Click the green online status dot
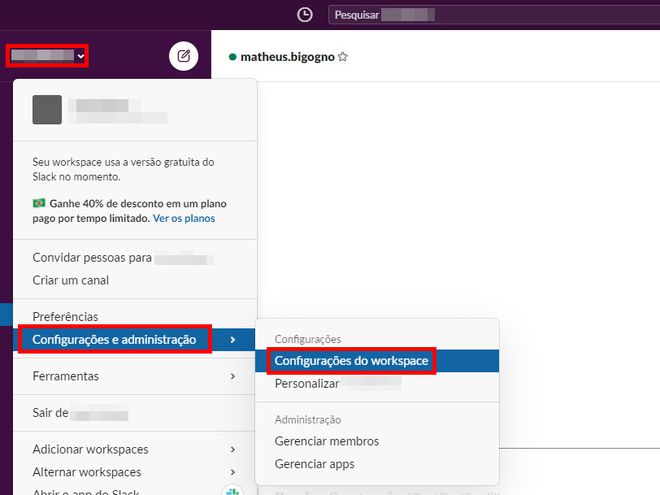 pyautogui.click(x=232, y=57)
